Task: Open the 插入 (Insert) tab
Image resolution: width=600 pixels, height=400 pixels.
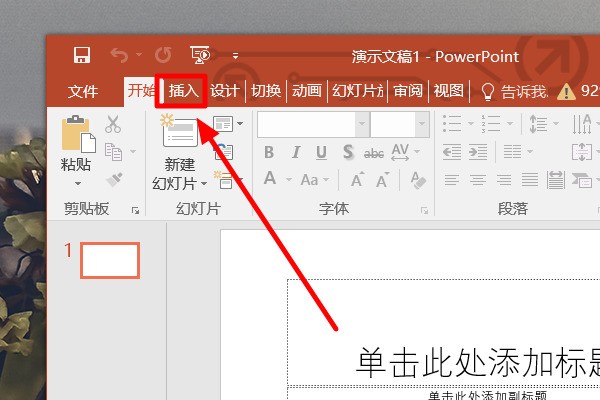Action: [x=183, y=91]
